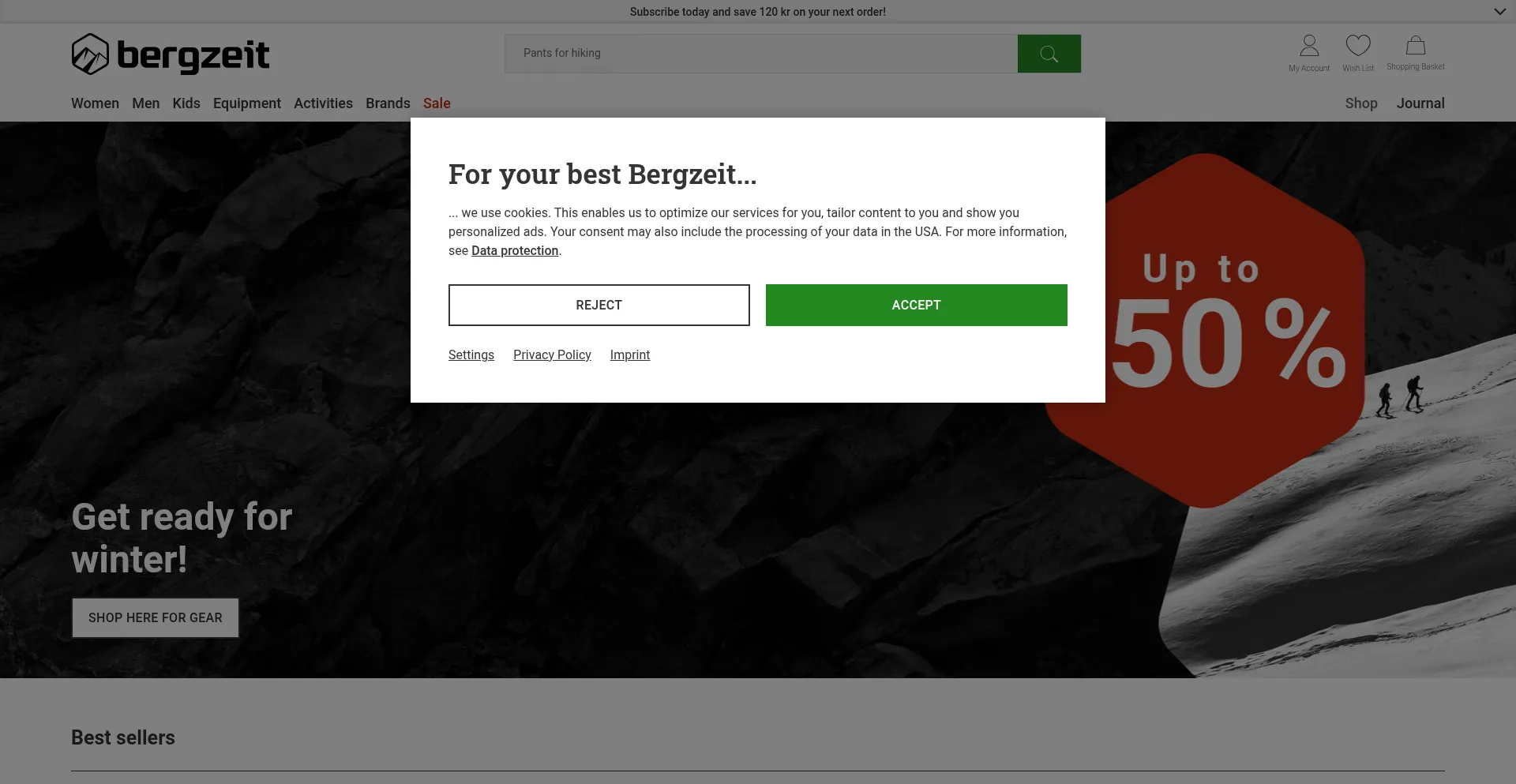Click the subscribe and save 120 kr banner text
Image resolution: width=1516 pixels, height=784 pixels.
758,12
